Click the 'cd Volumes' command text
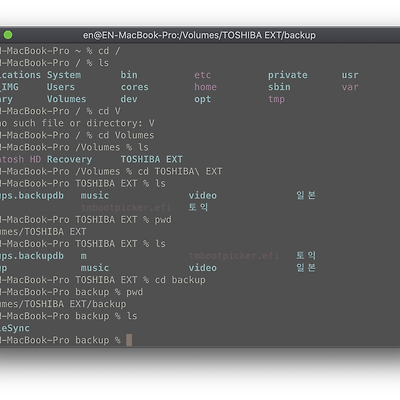 click(126, 135)
